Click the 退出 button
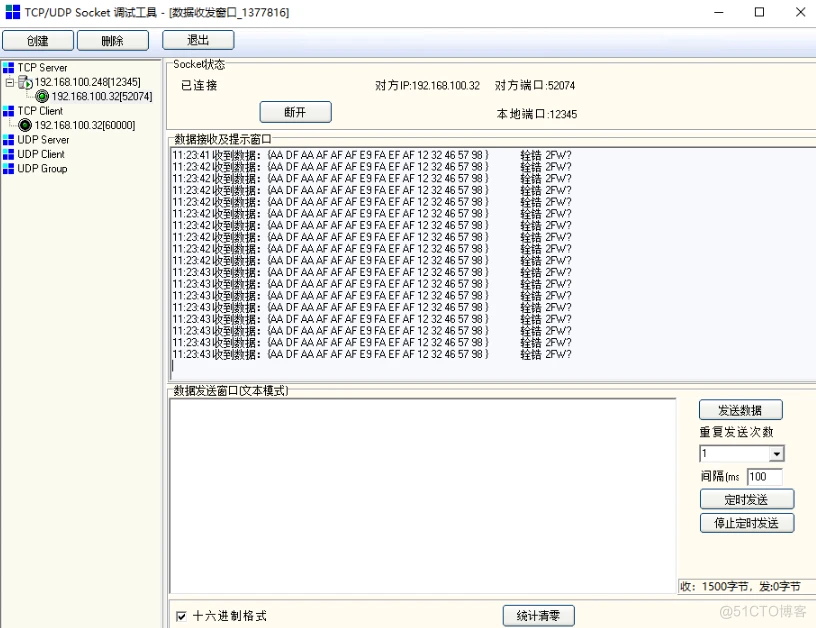816x628 pixels. 197,40
